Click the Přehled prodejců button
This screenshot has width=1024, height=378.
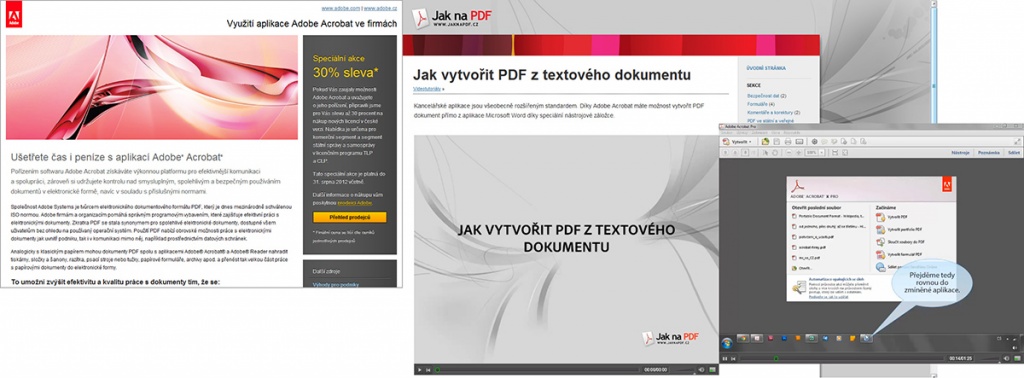pos(349,217)
